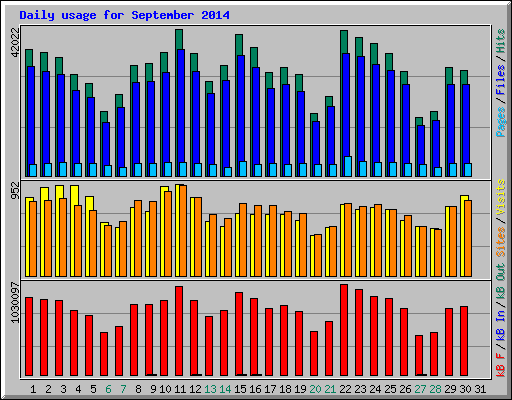
Task: Click green weekend day label 20
Action: 315,389
